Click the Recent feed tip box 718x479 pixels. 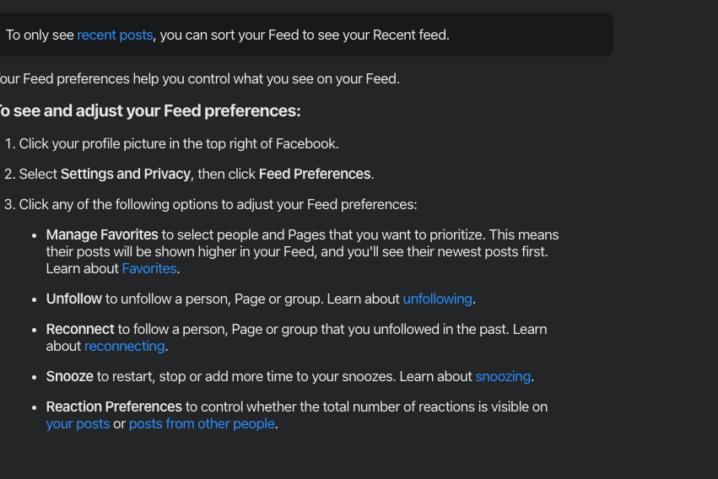point(305,35)
